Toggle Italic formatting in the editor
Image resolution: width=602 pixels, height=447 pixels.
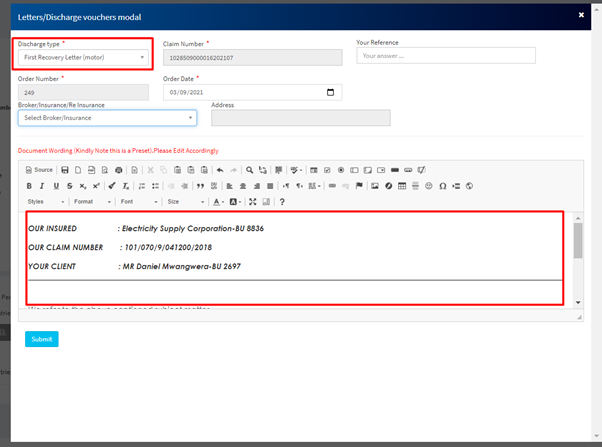click(x=42, y=186)
